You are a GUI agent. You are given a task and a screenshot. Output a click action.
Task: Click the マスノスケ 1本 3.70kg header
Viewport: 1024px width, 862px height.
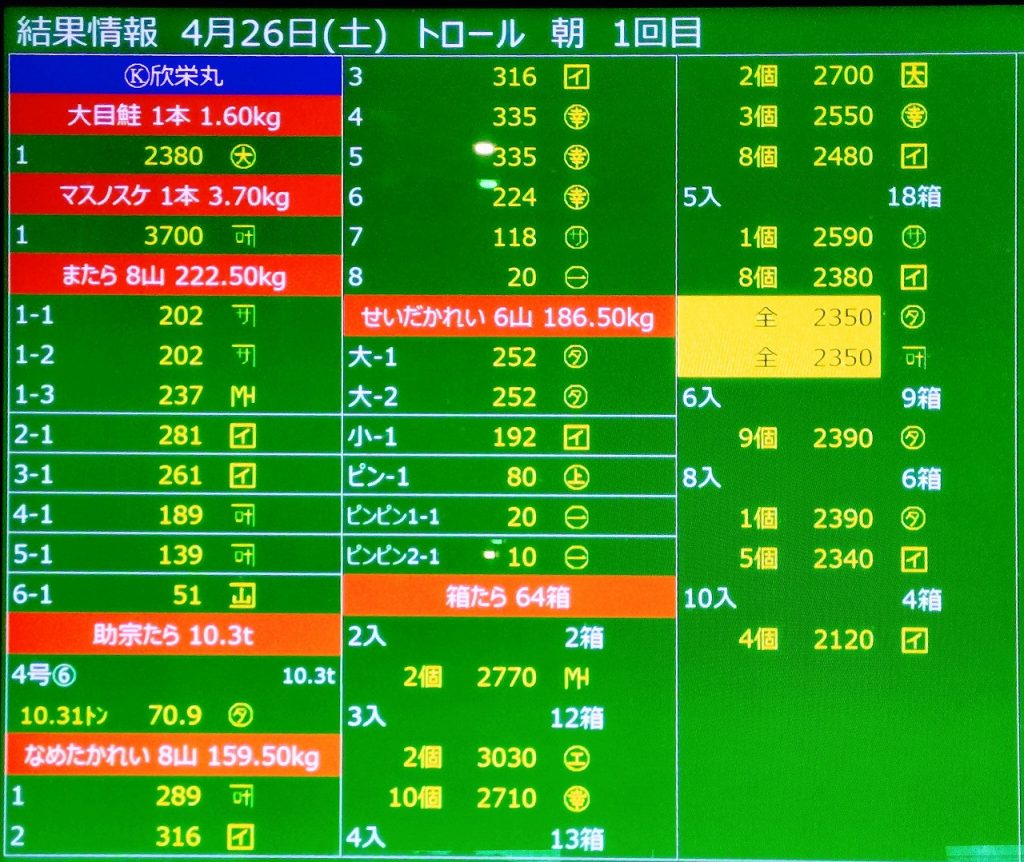pos(174,196)
